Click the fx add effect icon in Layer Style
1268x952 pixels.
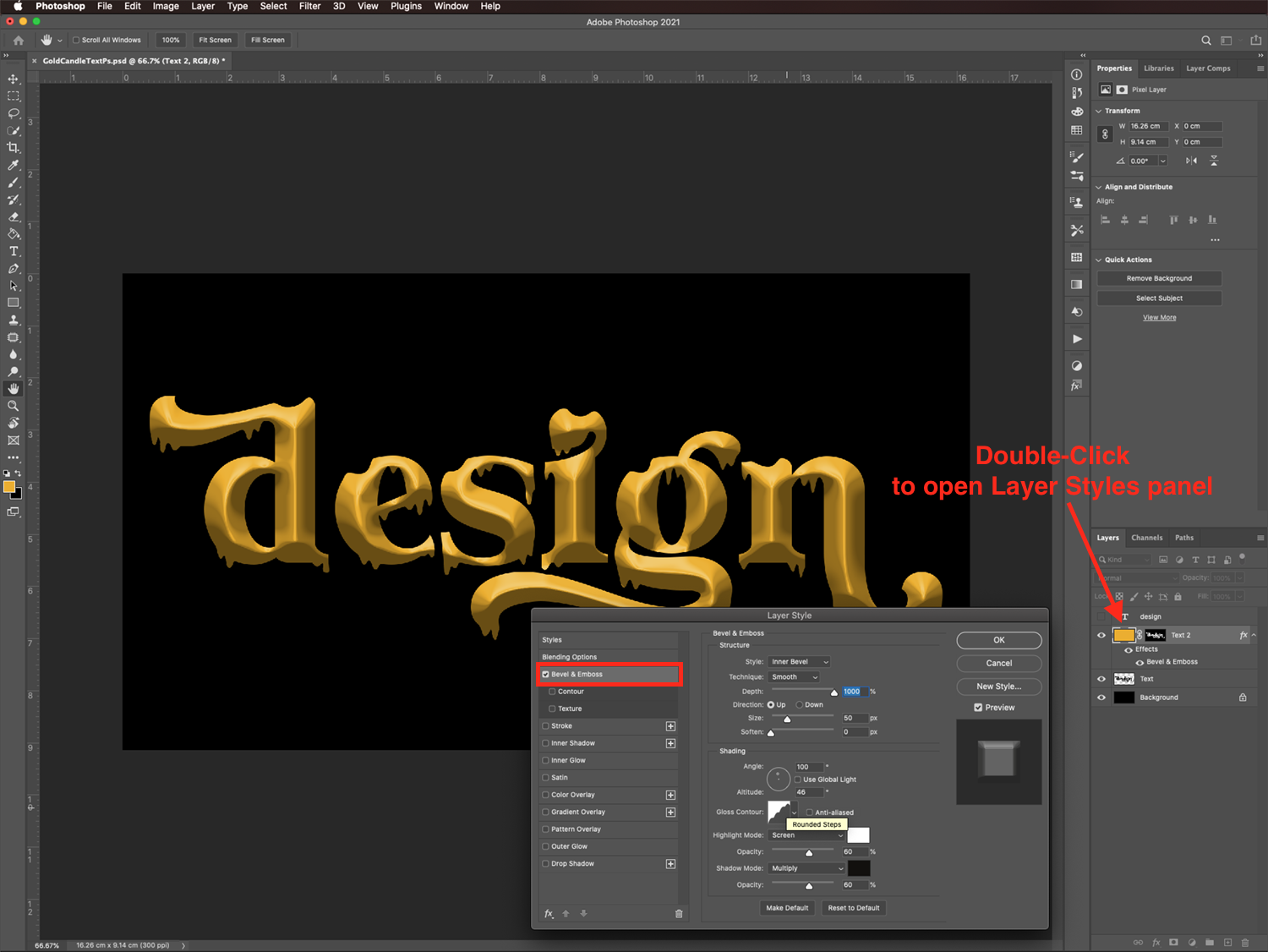[549, 914]
